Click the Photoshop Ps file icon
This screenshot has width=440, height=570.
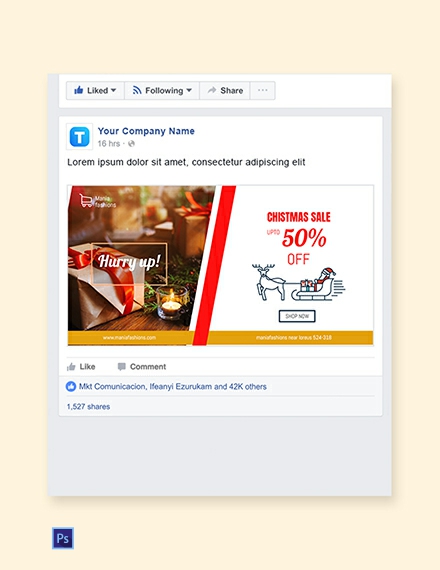[x=63, y=538]
